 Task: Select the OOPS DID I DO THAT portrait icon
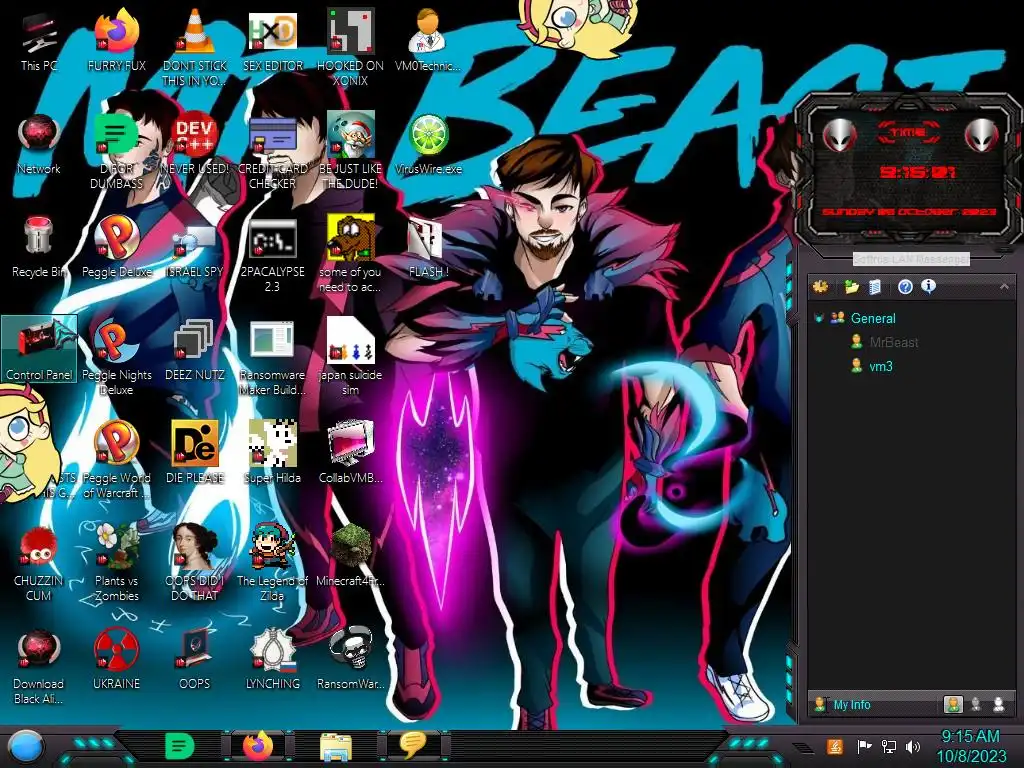[x=195, y=563]
